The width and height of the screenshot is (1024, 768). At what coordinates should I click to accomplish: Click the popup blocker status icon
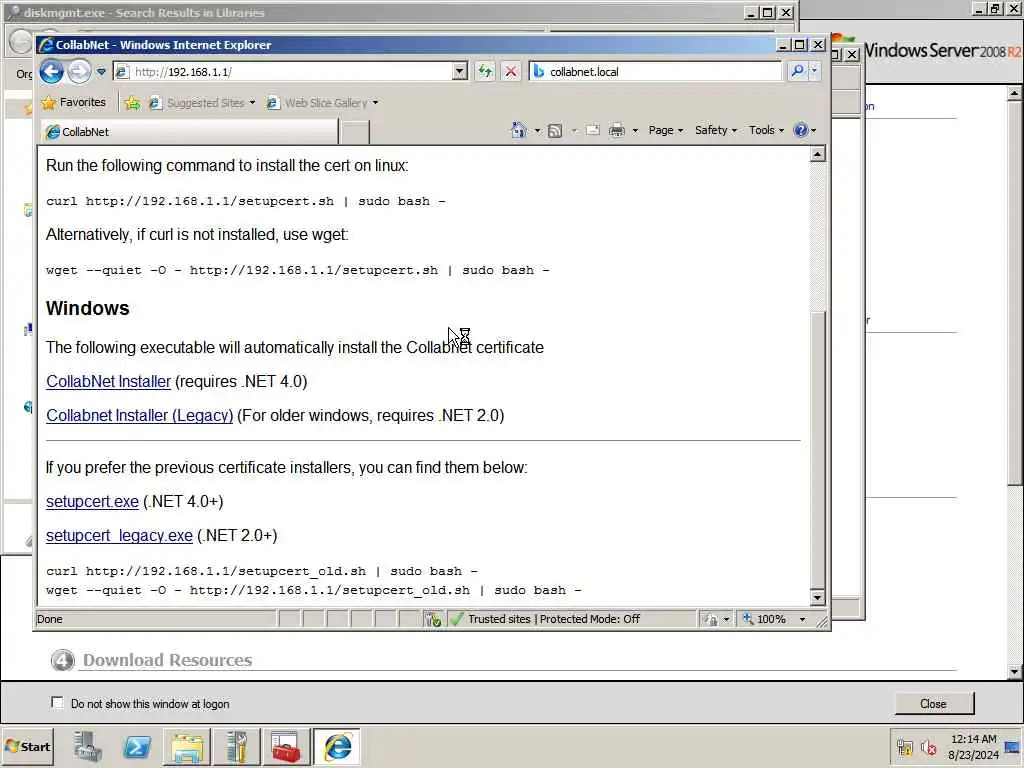click(x=433, y=619)
